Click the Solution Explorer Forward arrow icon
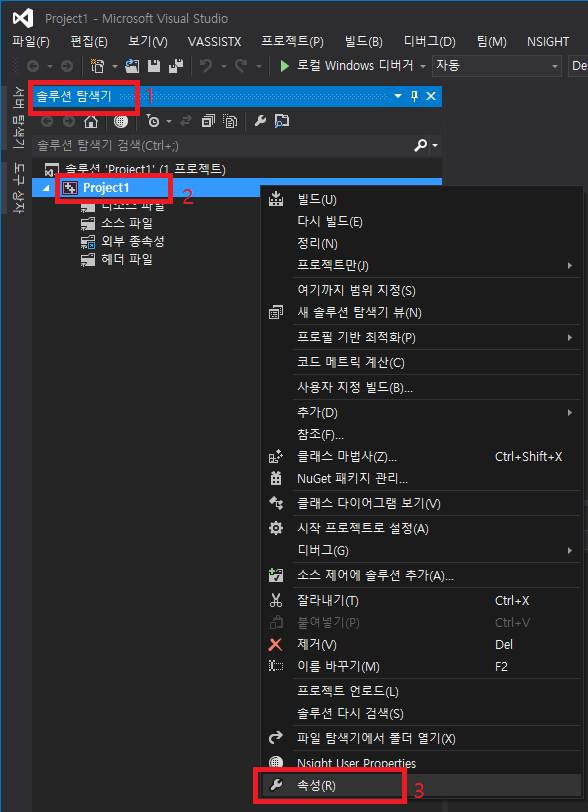Screen dimensions: 588x812 [x=69, y=121]
